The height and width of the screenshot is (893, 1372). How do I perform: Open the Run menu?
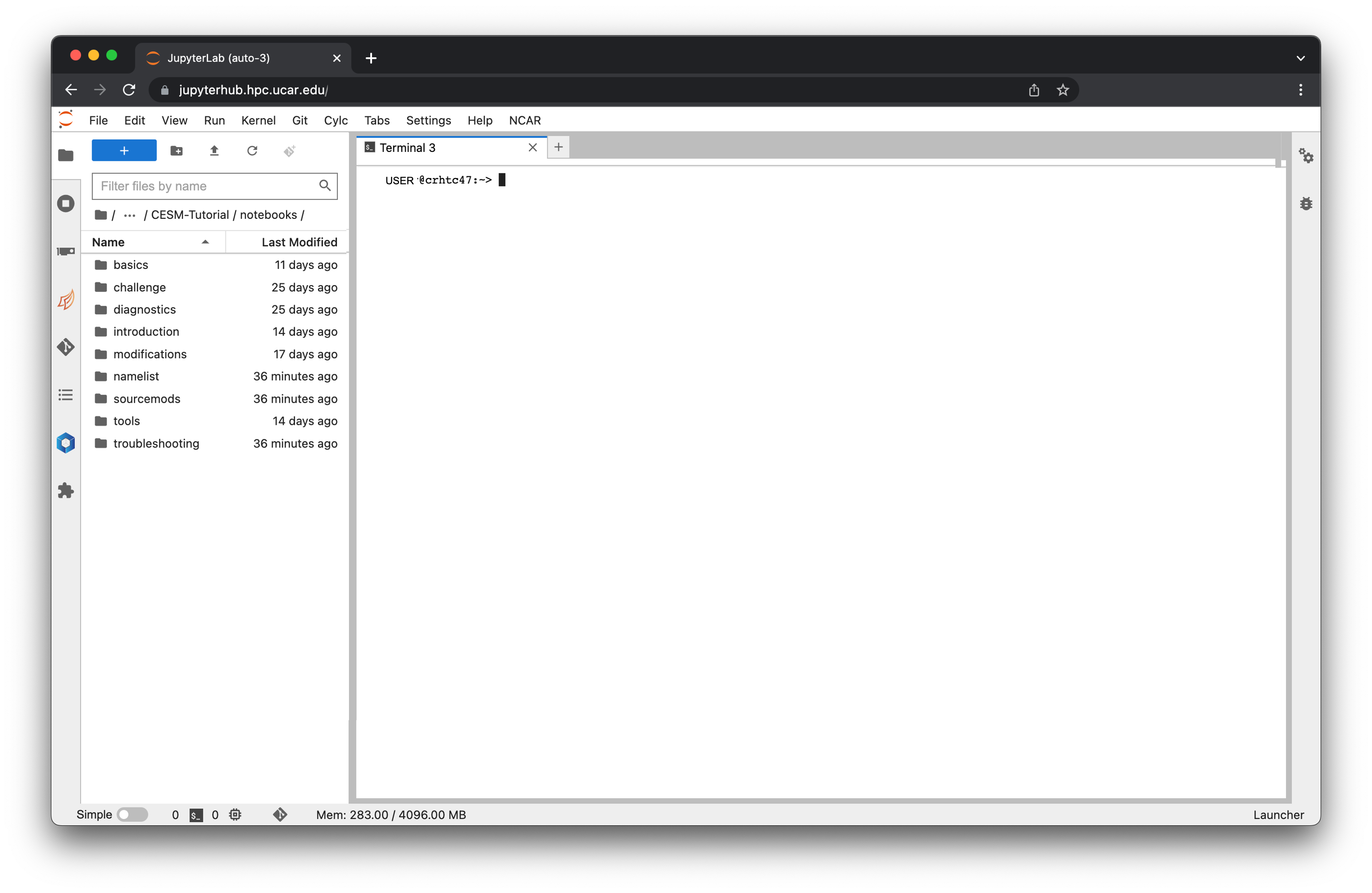[214, 120]
